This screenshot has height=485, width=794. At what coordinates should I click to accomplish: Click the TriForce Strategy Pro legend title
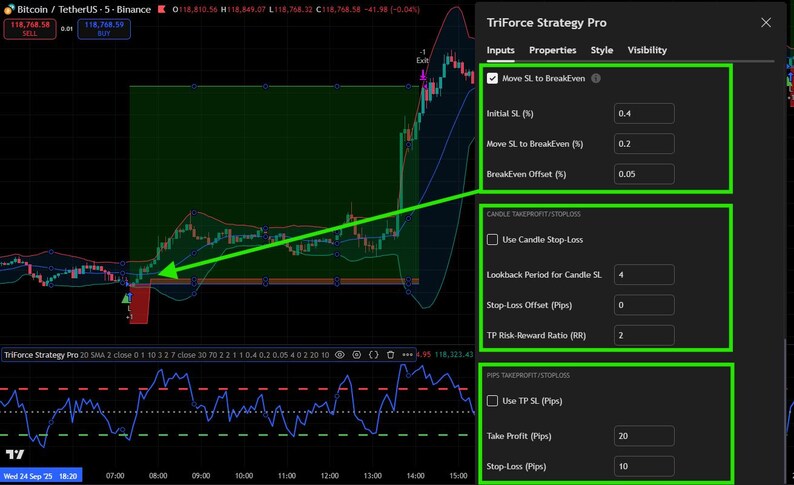pyautogui.click(x=41, y=355)
